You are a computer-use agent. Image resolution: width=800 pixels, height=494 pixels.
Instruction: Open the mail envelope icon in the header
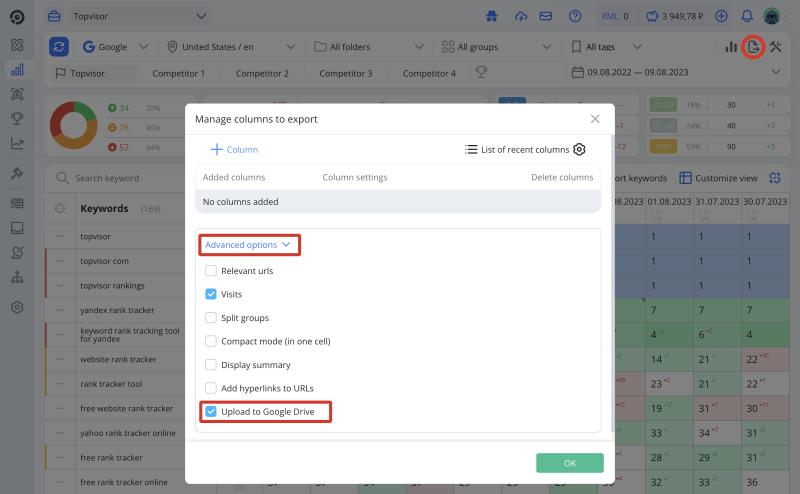(546, 16)
